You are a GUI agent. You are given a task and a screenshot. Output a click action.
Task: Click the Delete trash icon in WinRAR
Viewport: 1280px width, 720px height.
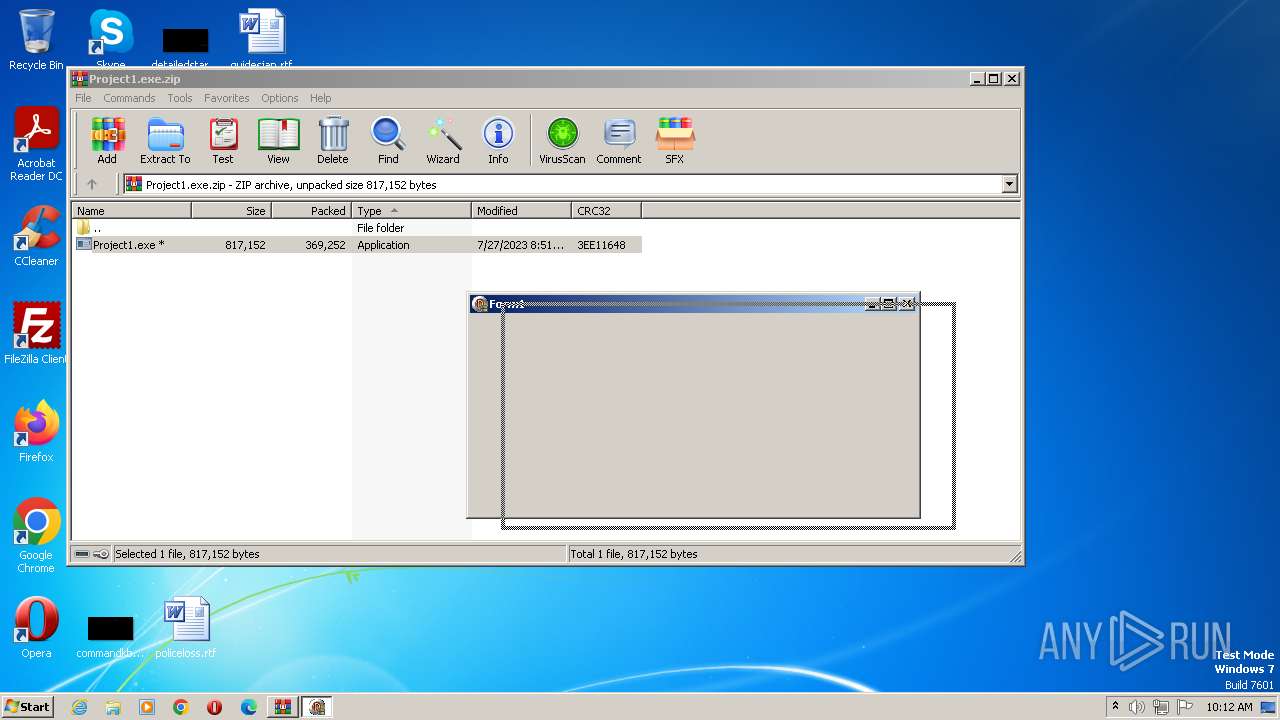pyautogui.click(x=333, y=140)
